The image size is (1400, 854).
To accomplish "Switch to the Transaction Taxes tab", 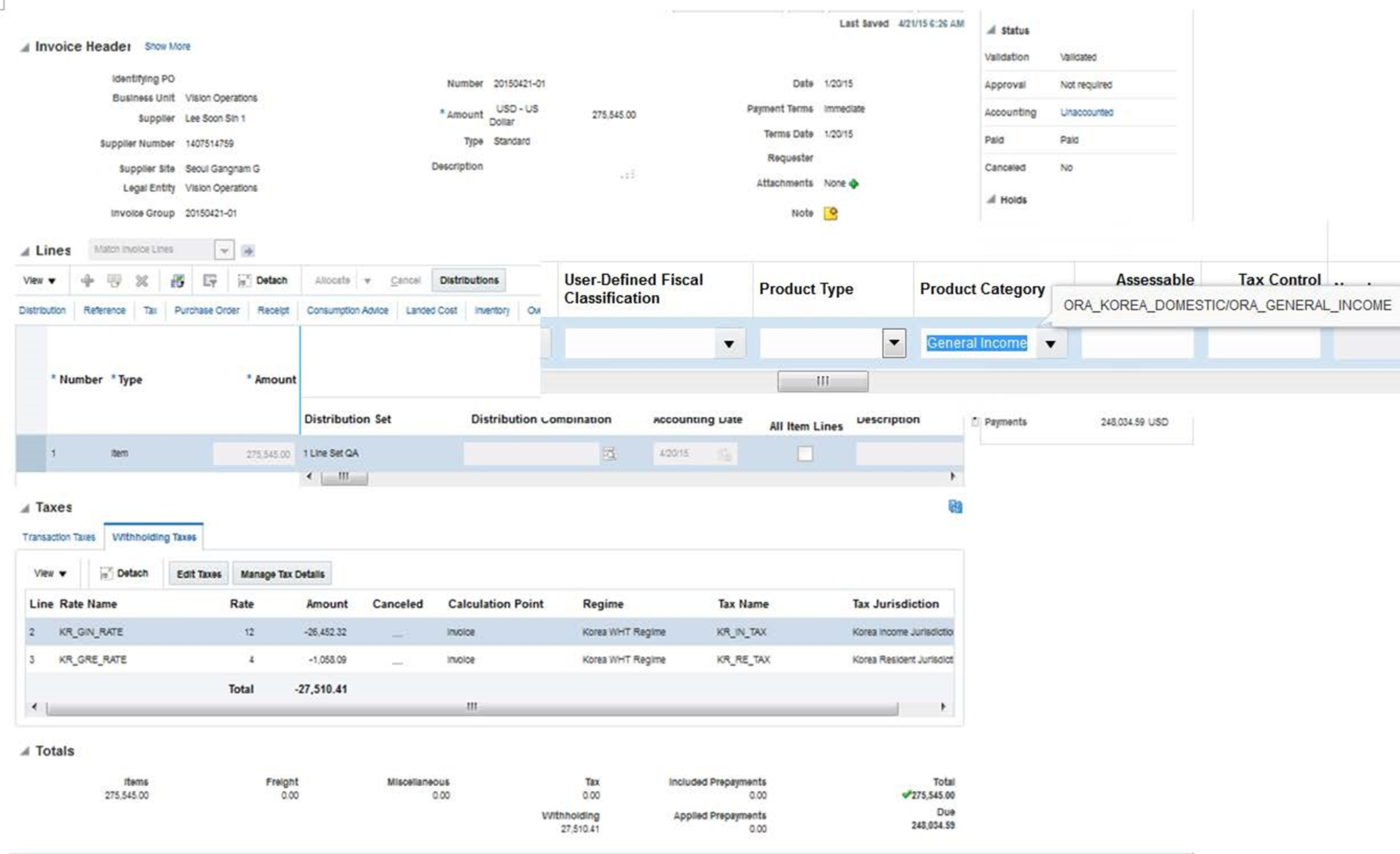I will pyautogui.click(x=58, y=536).
